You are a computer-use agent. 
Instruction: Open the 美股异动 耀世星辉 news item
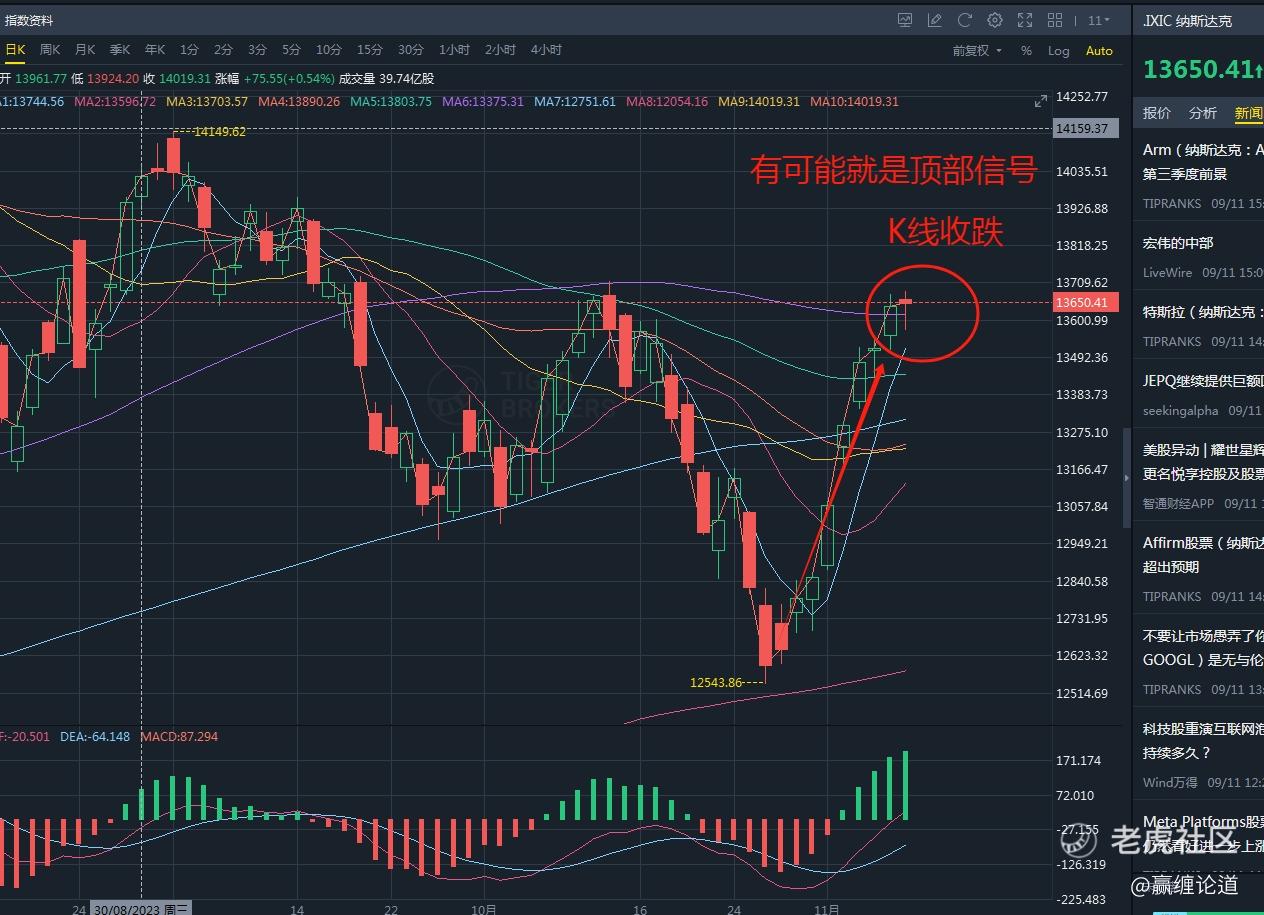pos(1203,476)
